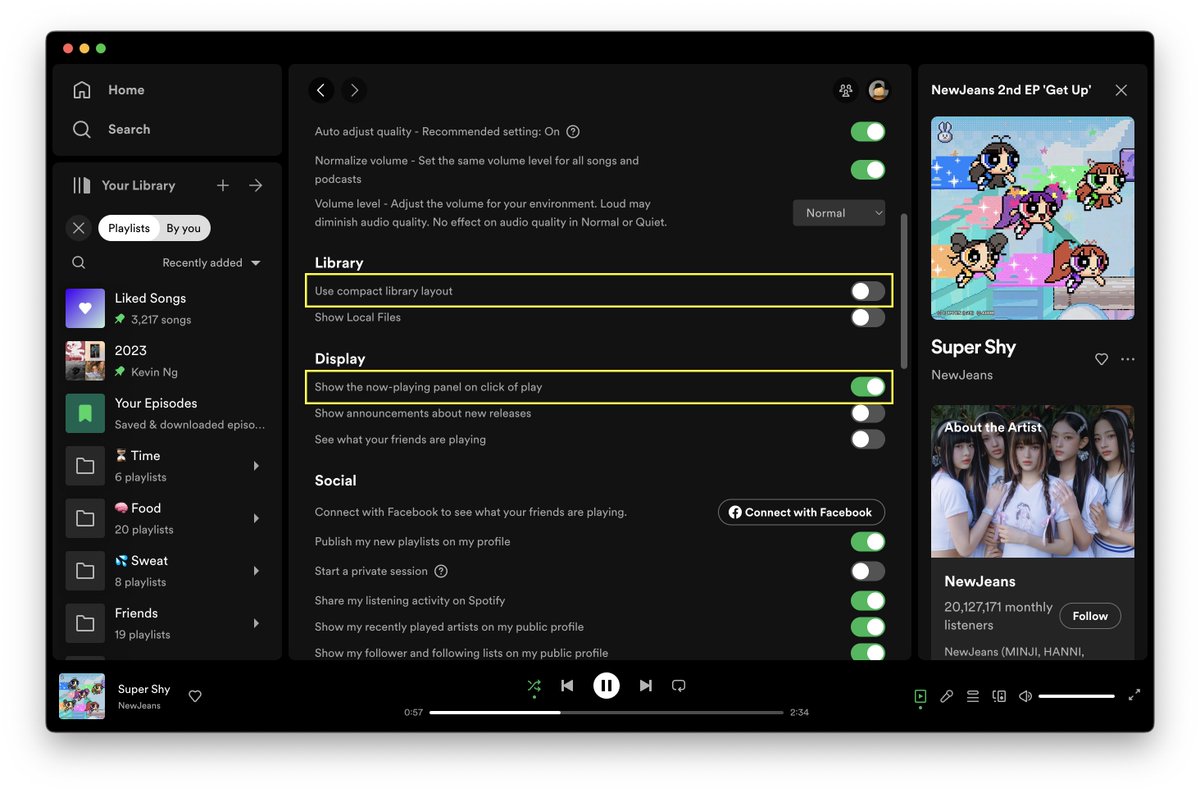
Task: Click the settings page scrollbar
Action: (905, 290)
